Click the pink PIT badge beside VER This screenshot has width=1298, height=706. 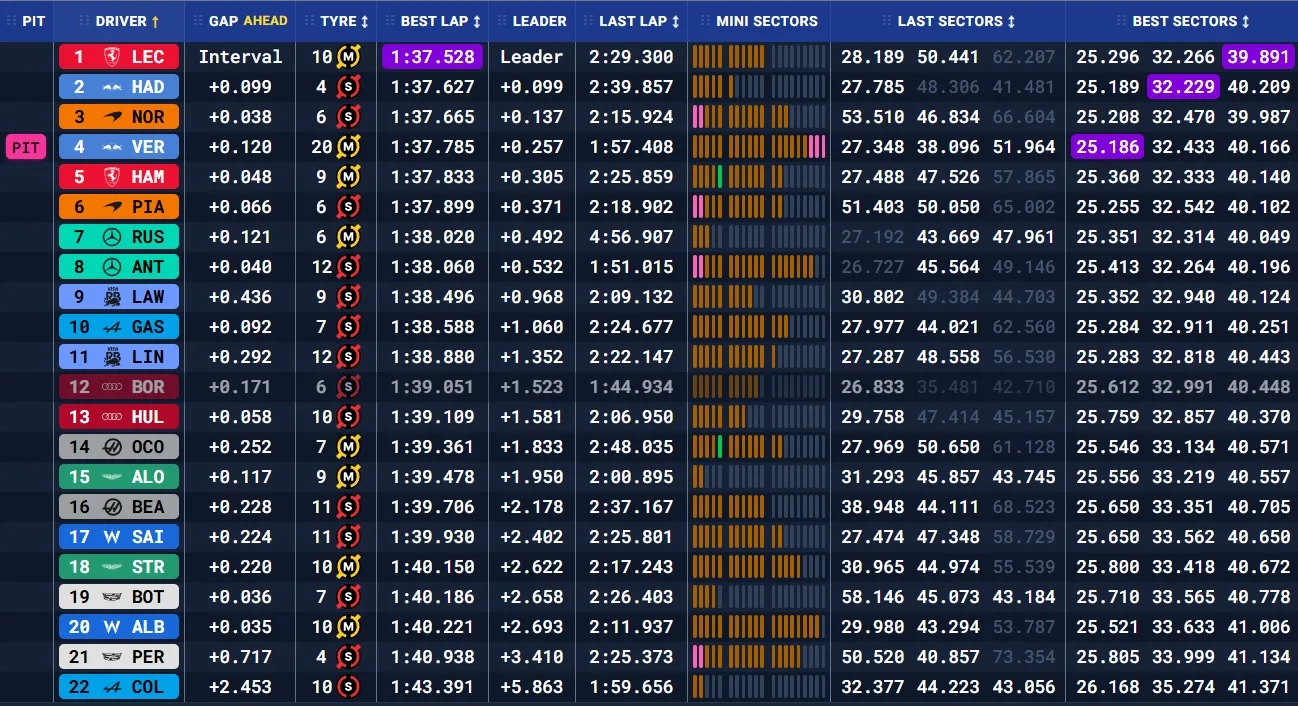(x=26, y=148)
